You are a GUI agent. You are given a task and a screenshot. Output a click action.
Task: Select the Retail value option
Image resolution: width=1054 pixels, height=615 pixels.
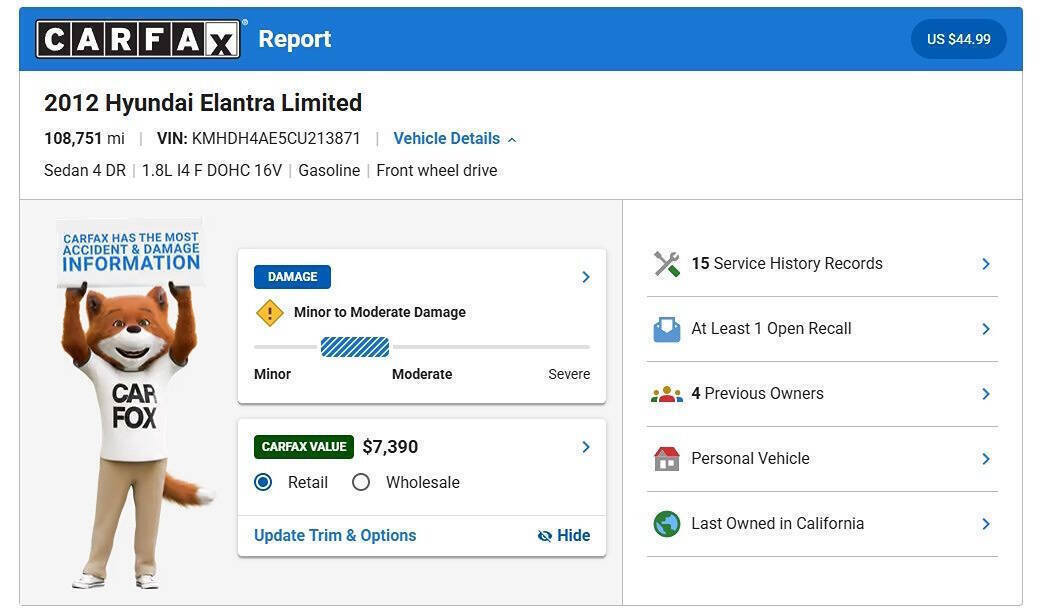click(264, 483)
